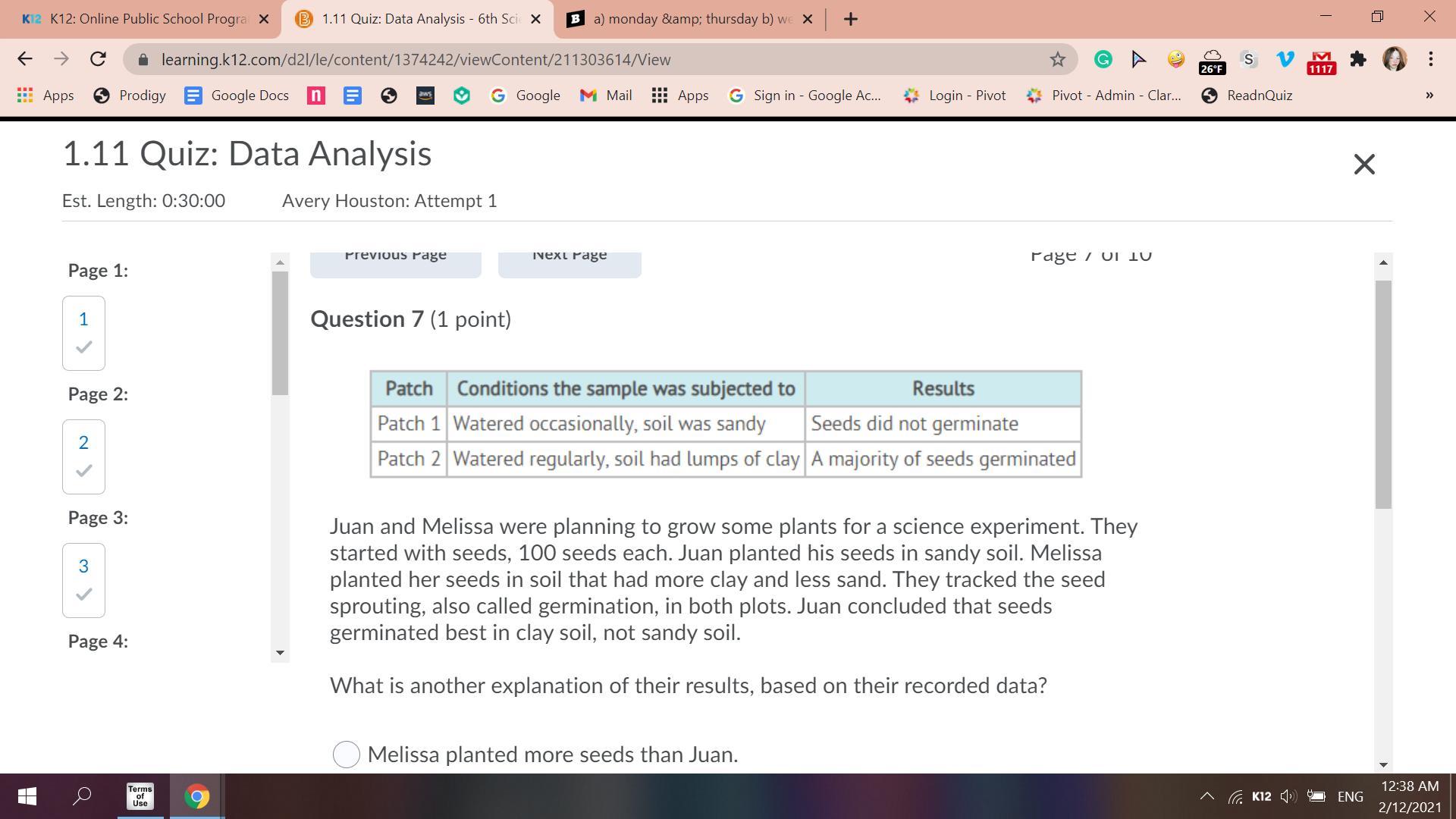Image resolution: width=1456 pixels, height=819 pixels.
Task: Click the Grammarly extension icon
Action: click(x=1103, y=59)
